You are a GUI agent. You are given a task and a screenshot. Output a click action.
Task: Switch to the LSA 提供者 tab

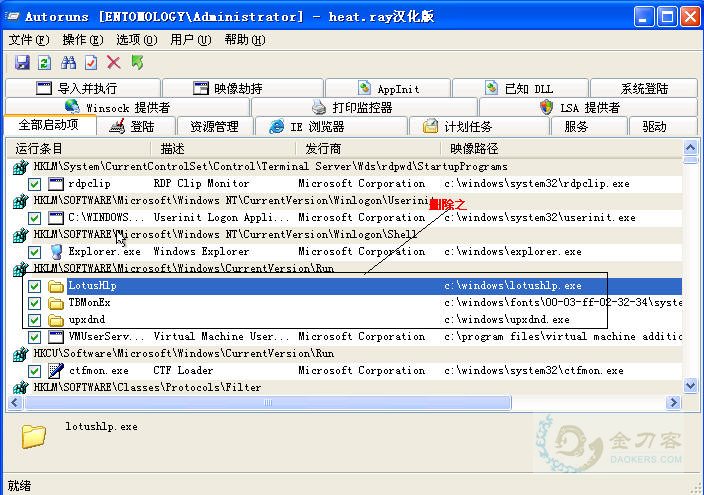pyautogui.click(x=588, y=107)
